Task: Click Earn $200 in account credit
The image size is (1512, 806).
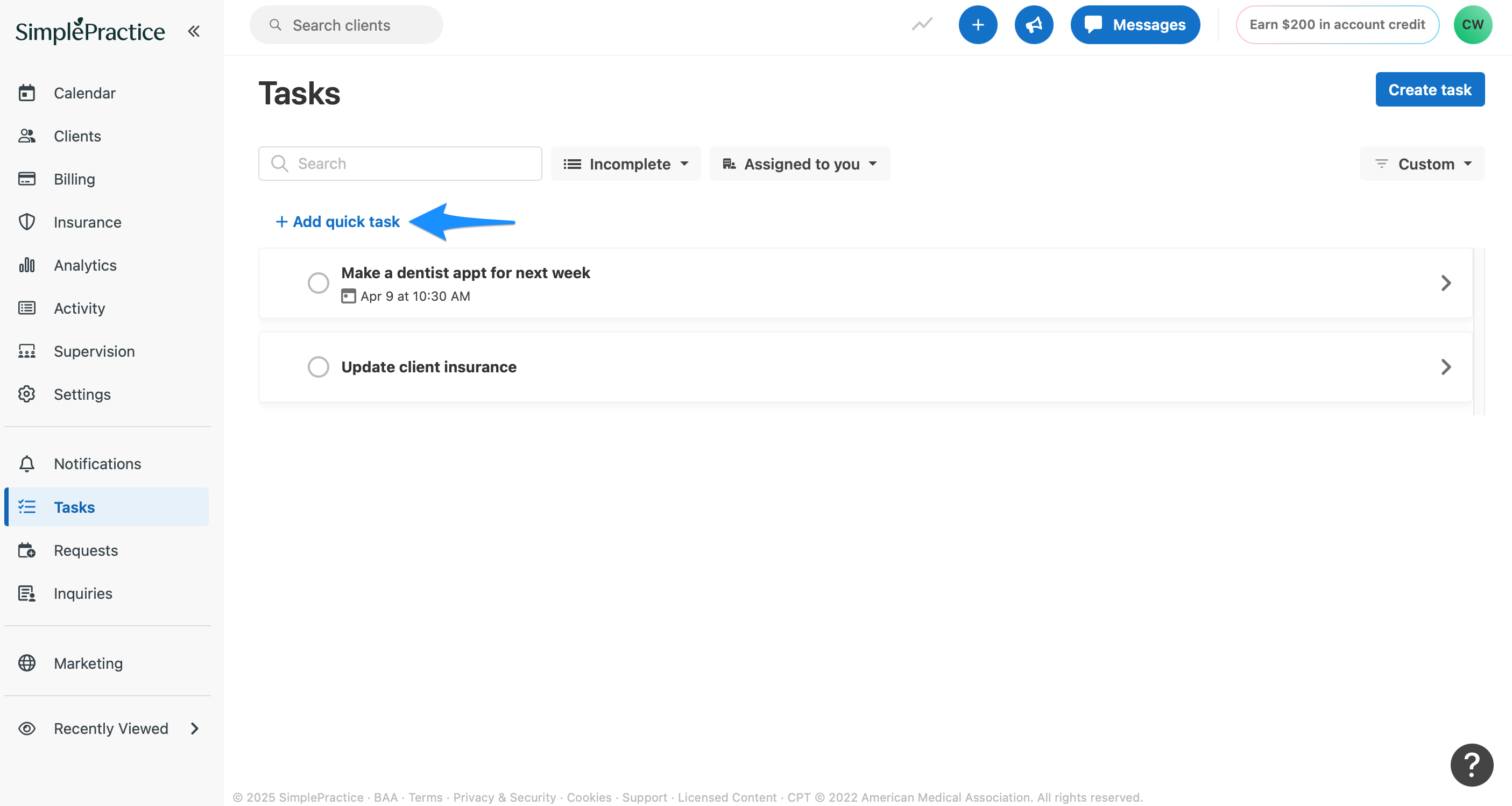Action: [x=1337, y=25]
